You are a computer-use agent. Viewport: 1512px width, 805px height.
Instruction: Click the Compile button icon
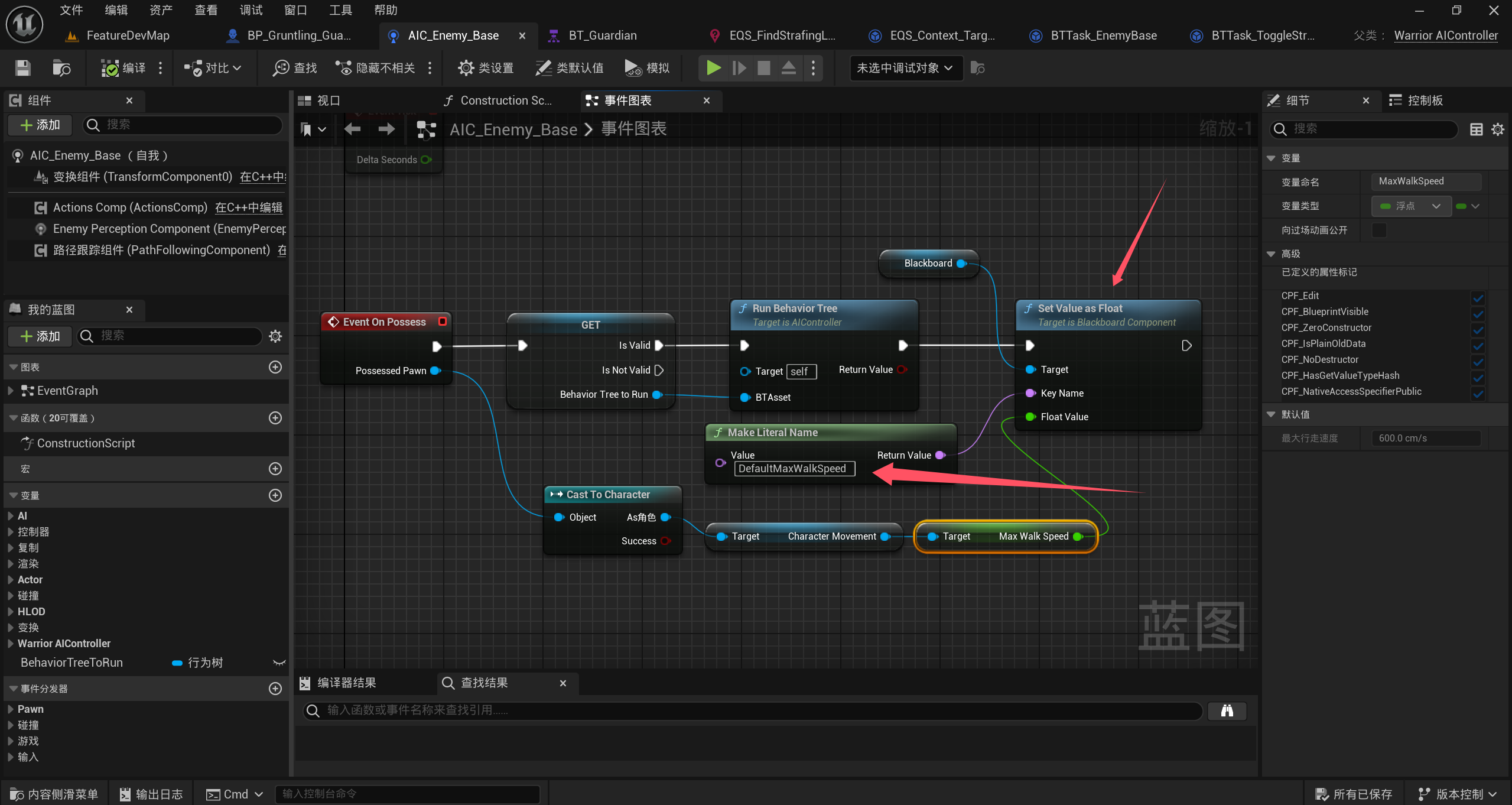point(110,68)
